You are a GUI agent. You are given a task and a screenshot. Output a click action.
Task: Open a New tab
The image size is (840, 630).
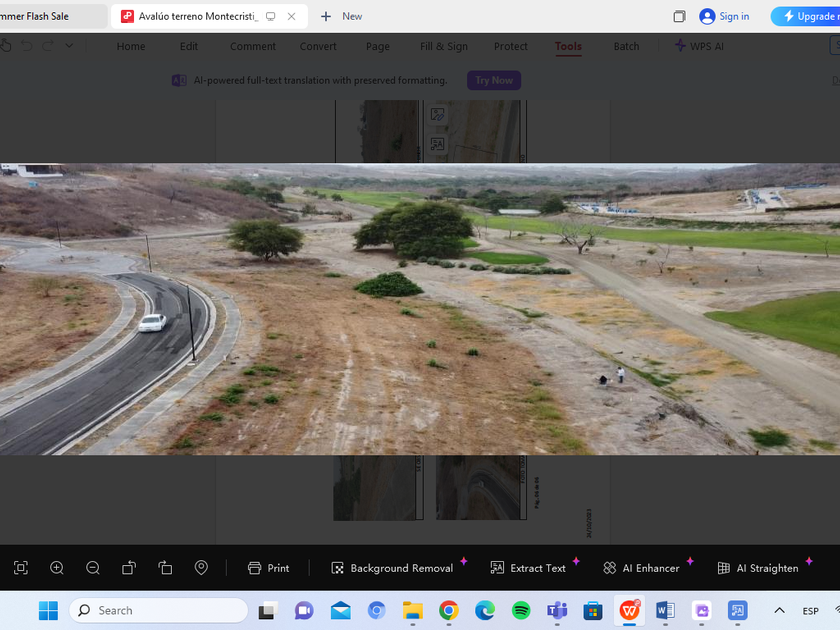341,17
